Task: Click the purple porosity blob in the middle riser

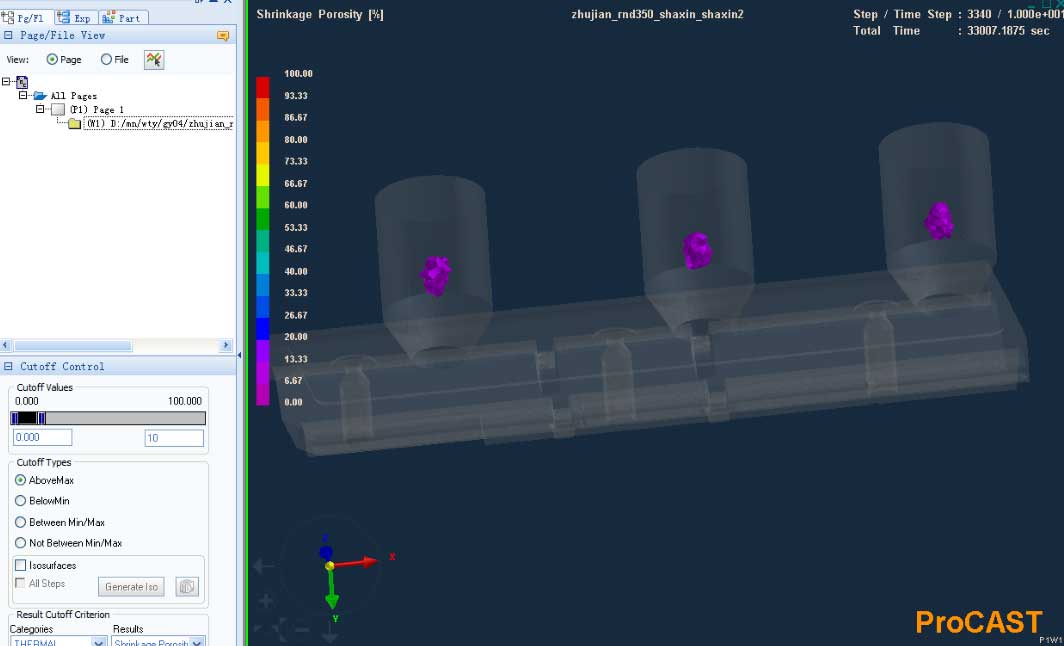Action: tap(697, 250)
